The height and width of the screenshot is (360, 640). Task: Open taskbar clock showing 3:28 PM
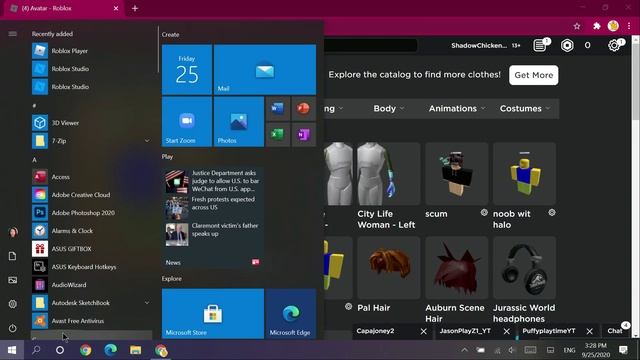(596, 350)
